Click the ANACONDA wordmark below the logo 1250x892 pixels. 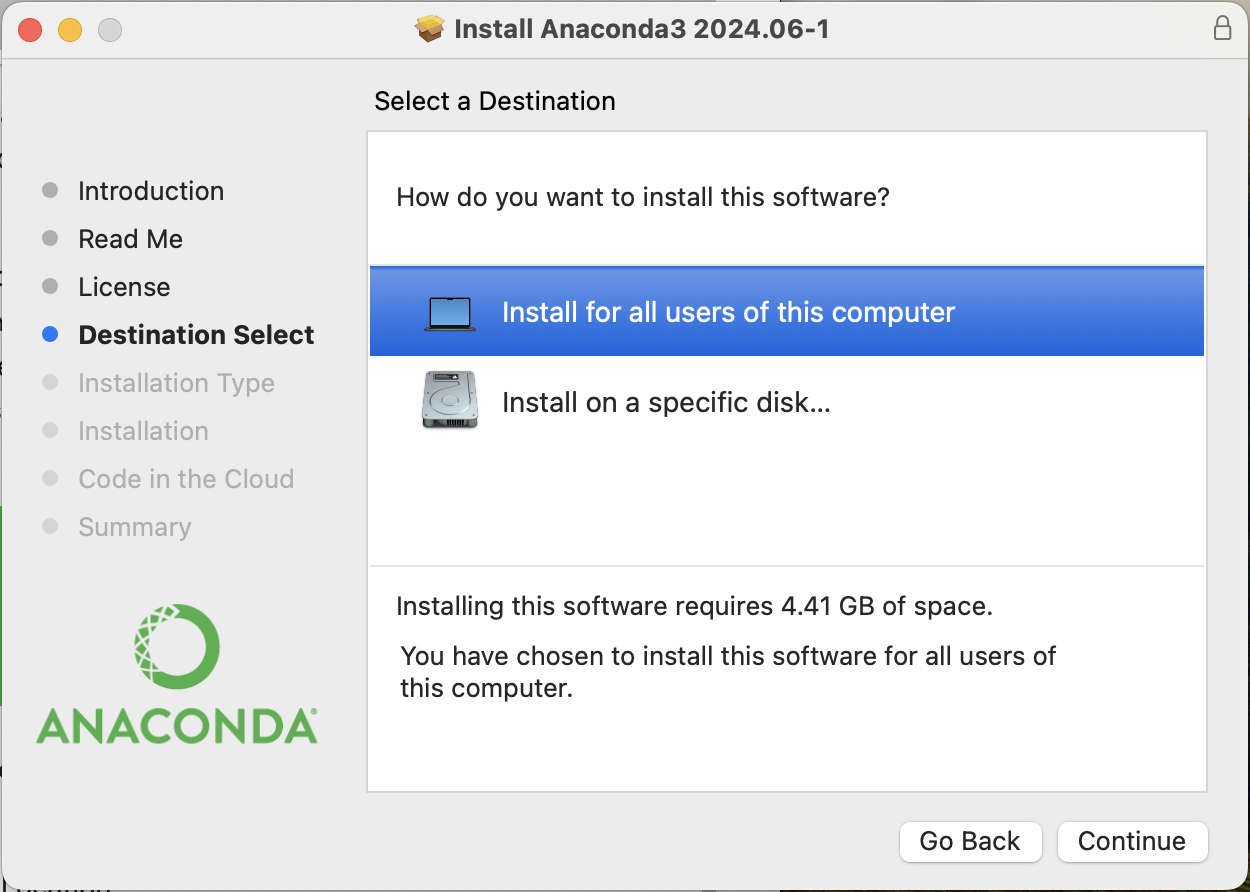click(x=177, y=726)
